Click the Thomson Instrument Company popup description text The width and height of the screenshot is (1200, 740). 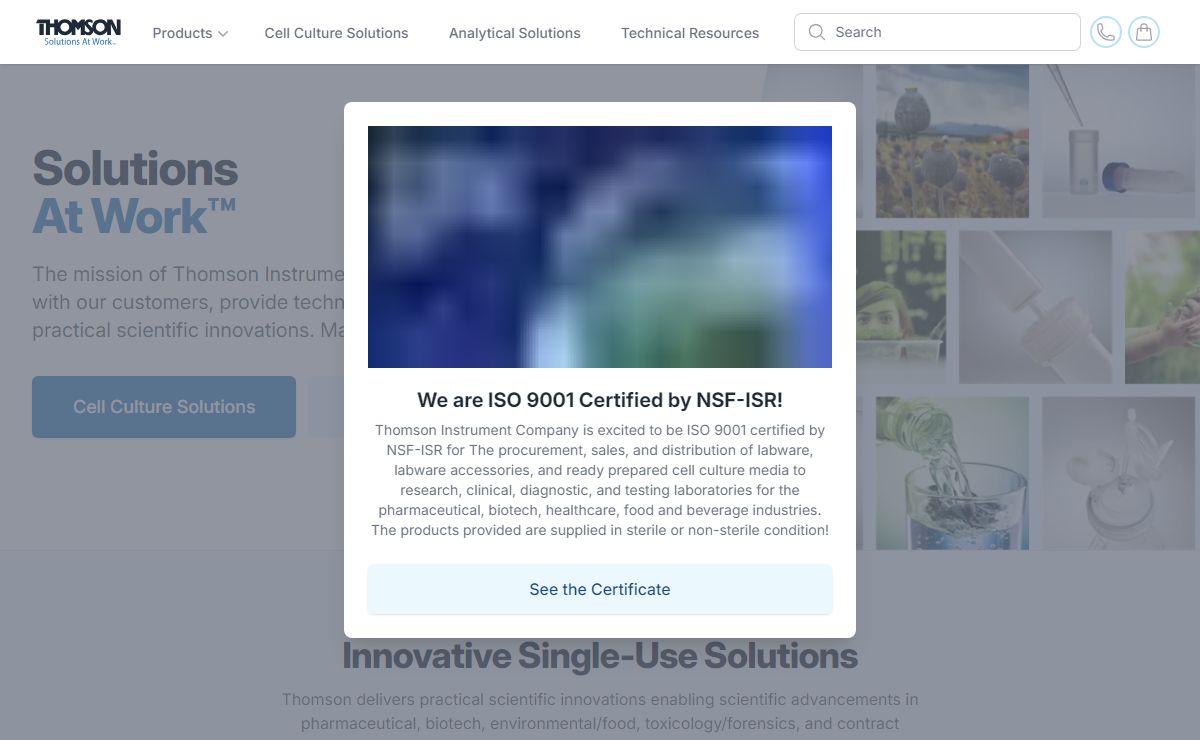click(x=600, y=480)
